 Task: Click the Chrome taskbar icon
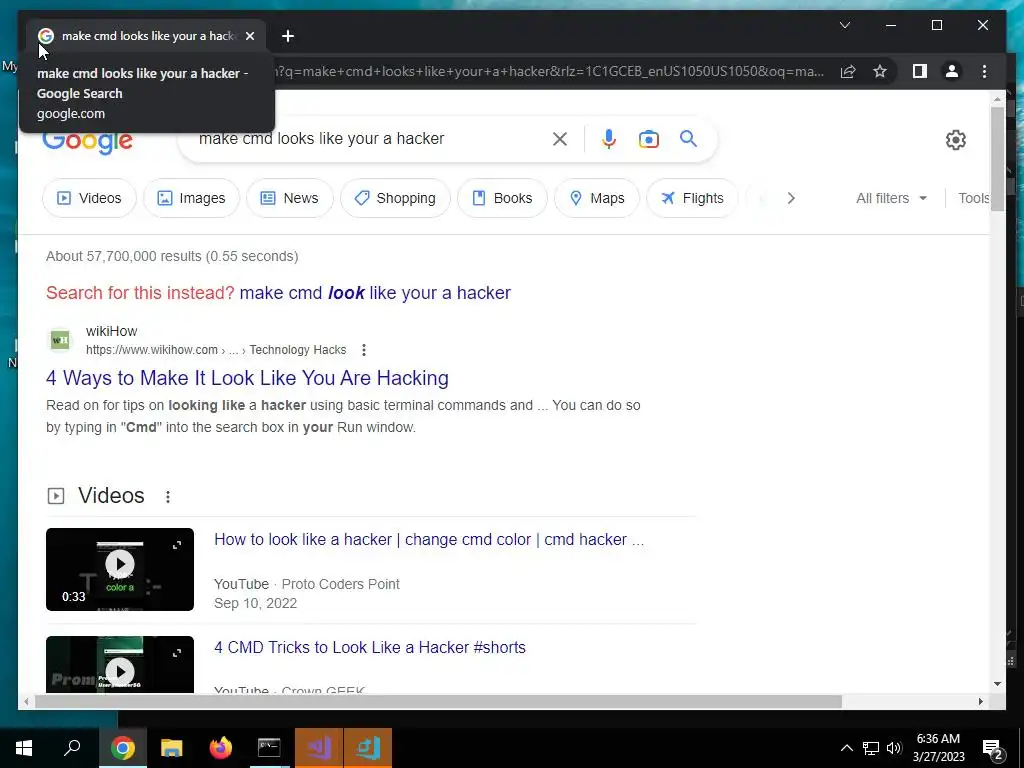pos(122,748)
